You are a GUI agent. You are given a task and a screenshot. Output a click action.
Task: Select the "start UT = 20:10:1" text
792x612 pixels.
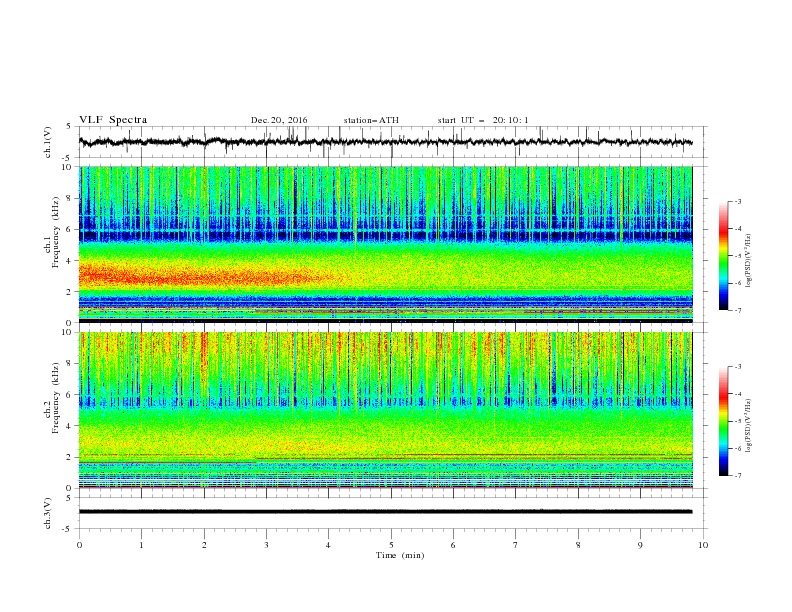pos(483,120)
